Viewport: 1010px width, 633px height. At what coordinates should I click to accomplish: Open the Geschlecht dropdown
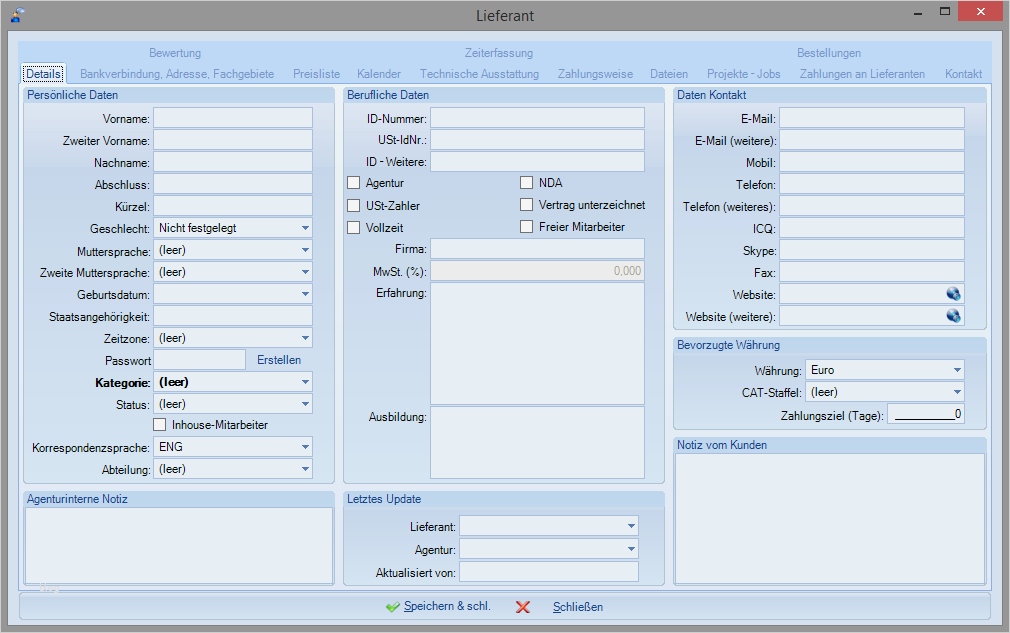(x=306, y=227)
